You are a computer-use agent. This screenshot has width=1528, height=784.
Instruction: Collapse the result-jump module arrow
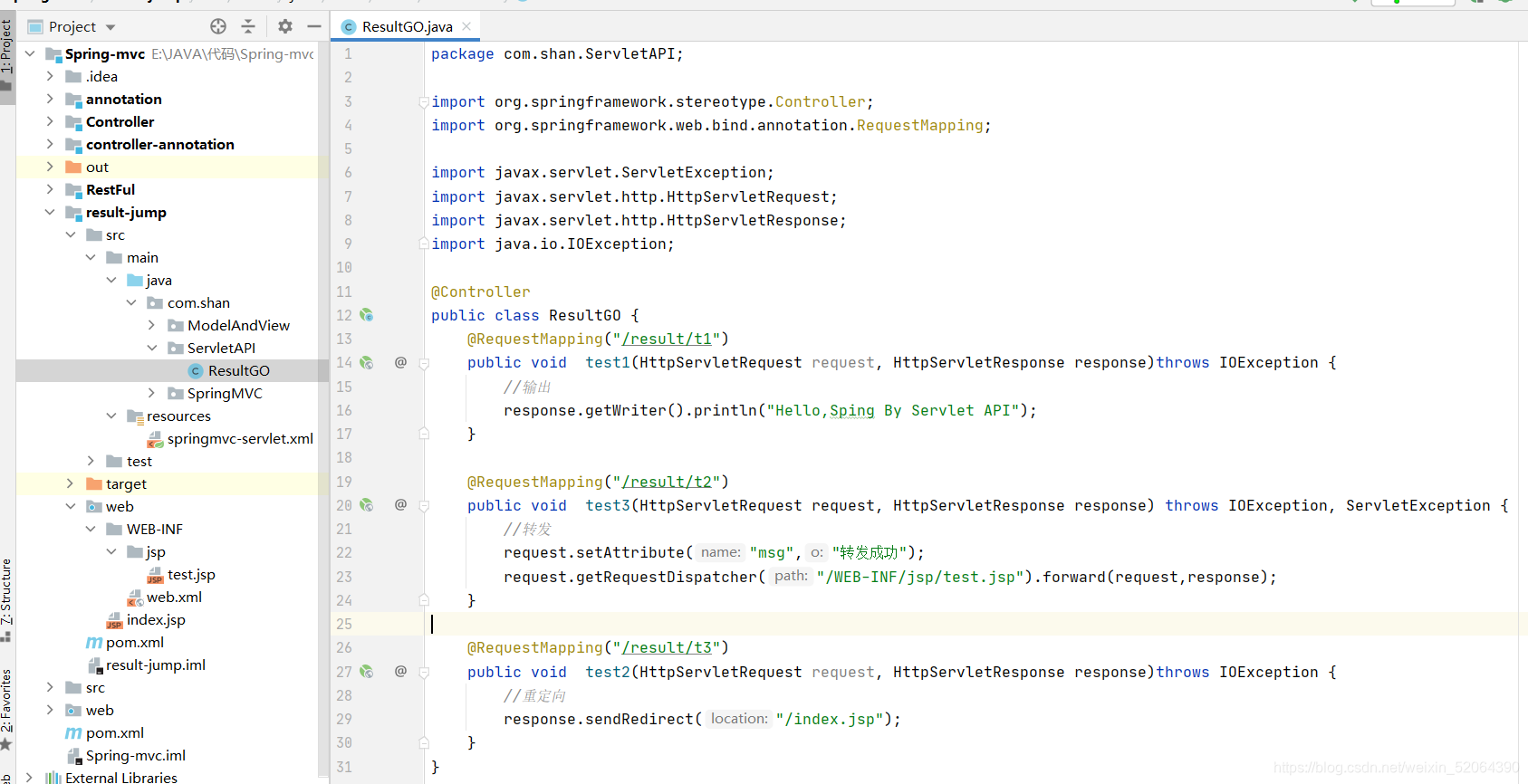tap(50, 212)
